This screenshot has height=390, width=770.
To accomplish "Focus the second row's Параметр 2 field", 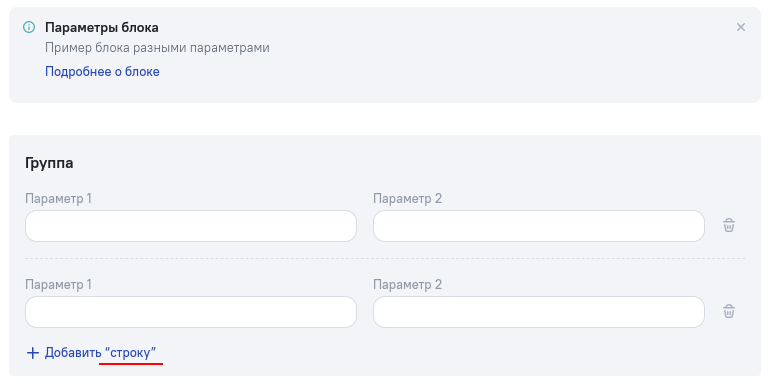I will (539, 312).
